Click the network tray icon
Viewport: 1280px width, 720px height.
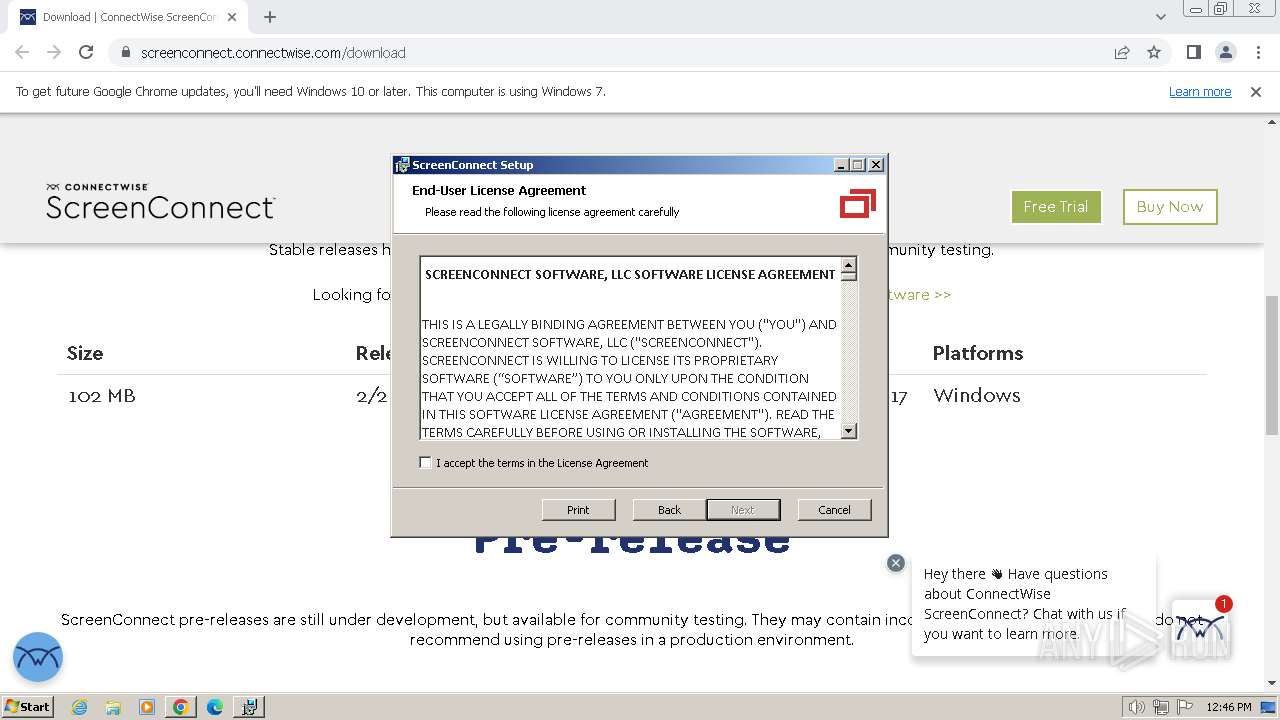[1161, 707]
